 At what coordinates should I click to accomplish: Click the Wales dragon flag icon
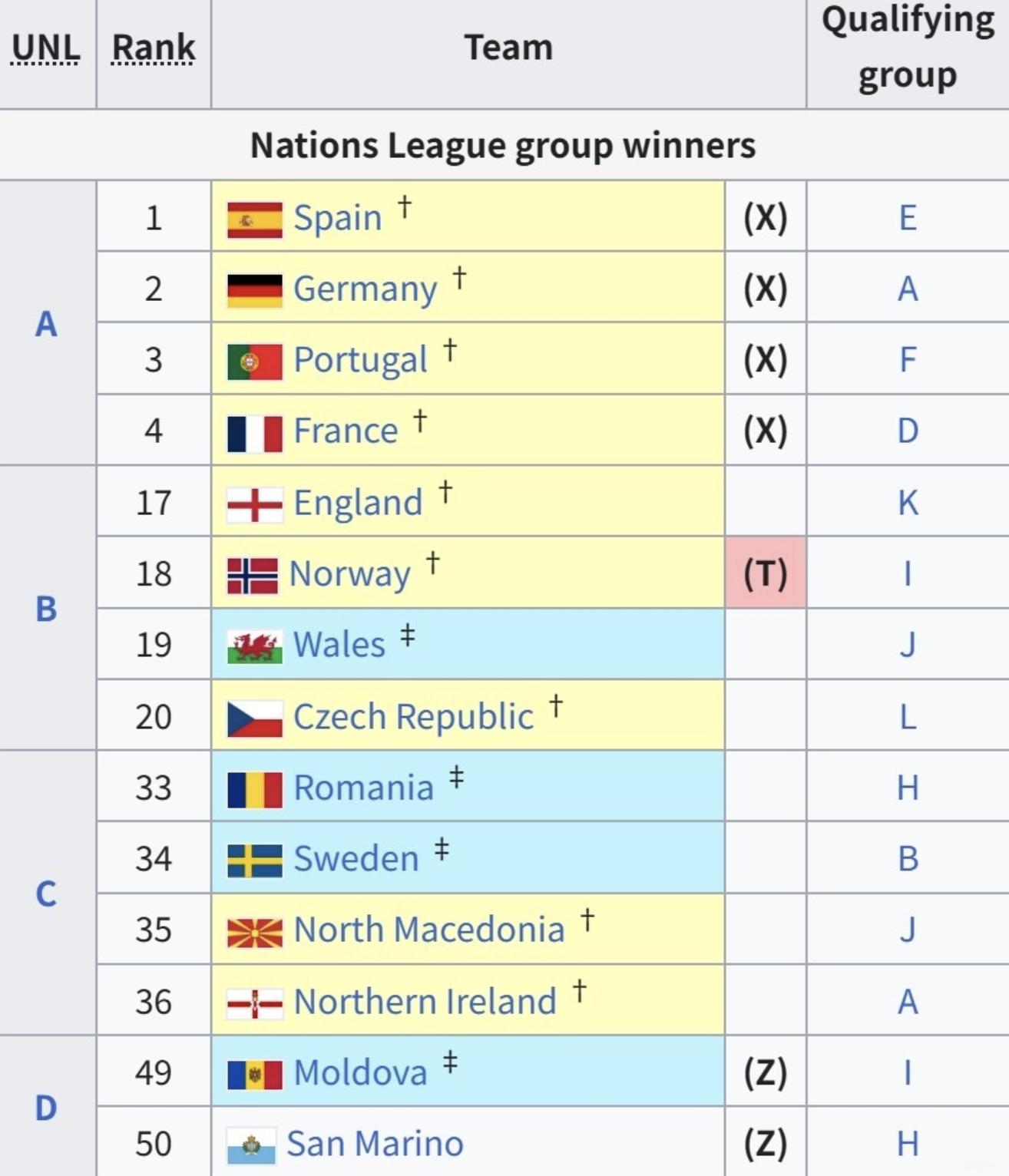[x=254, y=646]
